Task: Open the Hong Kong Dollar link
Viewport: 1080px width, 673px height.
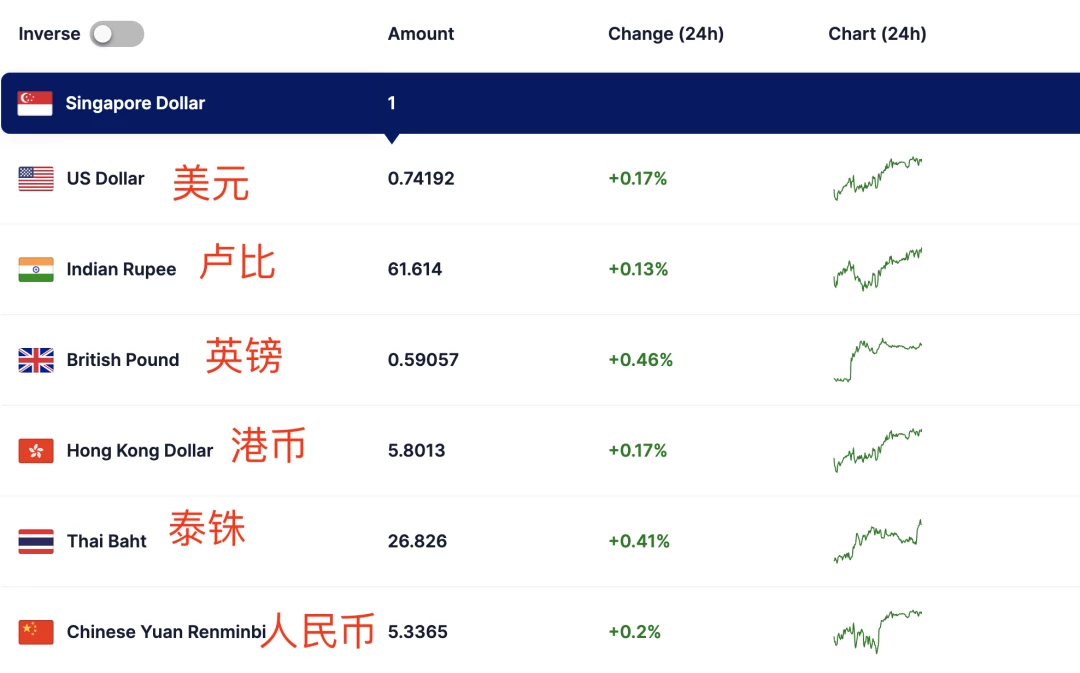Action: (x=139, y=451)
